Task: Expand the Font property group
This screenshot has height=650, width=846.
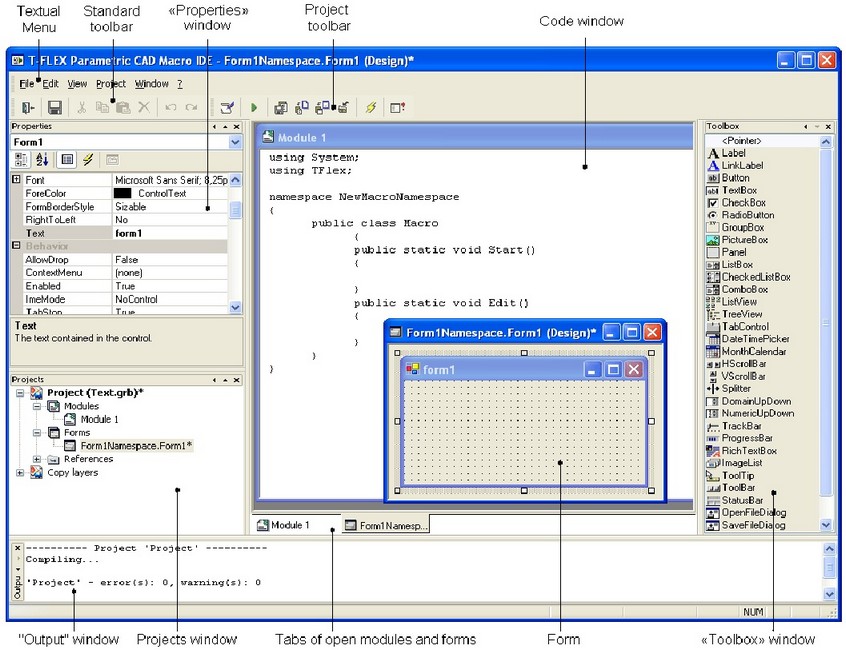Action: coord(16,180)
